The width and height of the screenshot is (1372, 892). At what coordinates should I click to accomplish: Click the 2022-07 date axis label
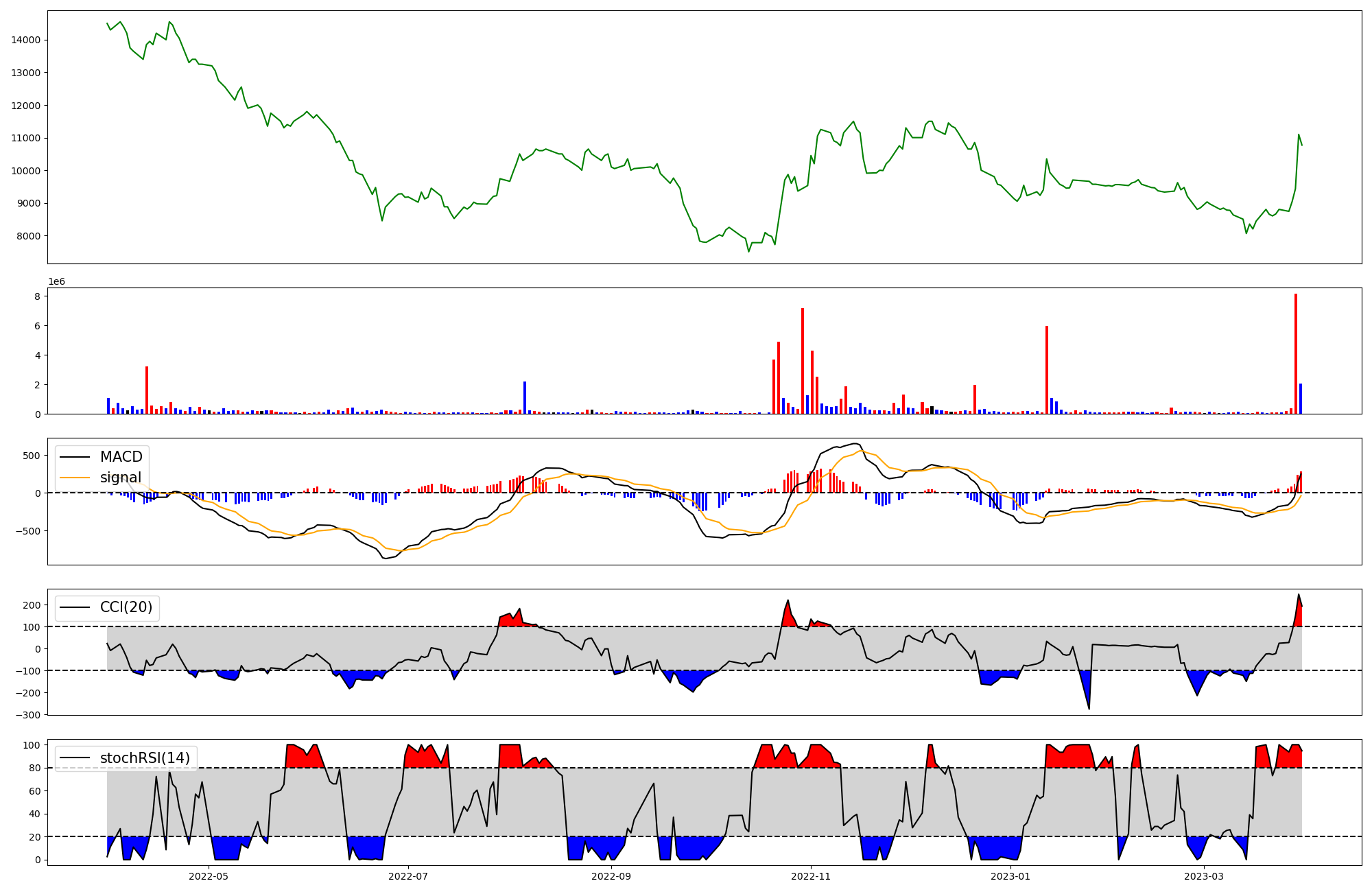pos(409,876)
